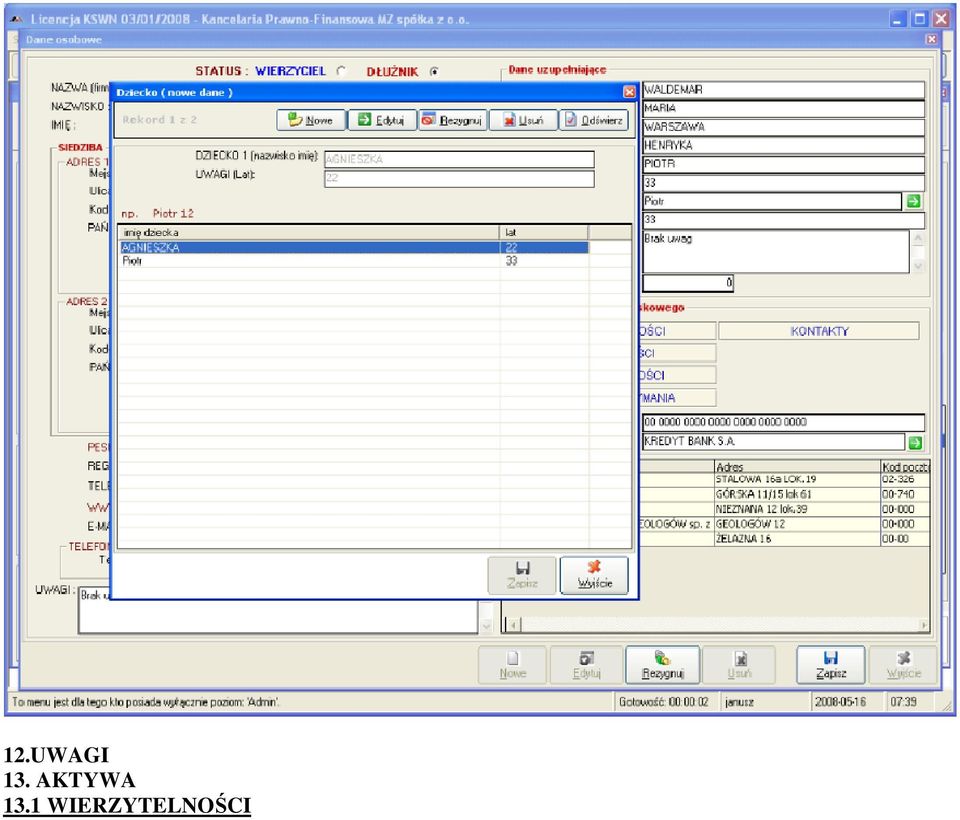Click the NIEZNANA 12 lok.39 address cell
This screenshot has height=820, width=960.
click(797, 509)
